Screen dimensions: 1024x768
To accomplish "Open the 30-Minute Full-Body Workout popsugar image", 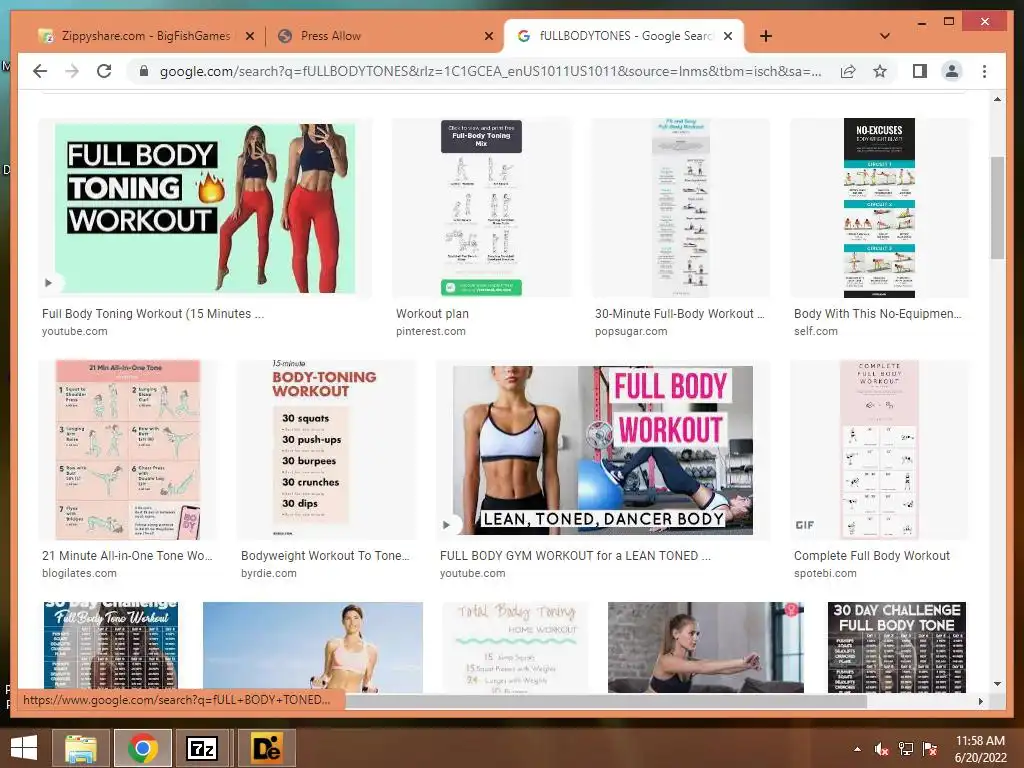I will [x=680, y=208].
